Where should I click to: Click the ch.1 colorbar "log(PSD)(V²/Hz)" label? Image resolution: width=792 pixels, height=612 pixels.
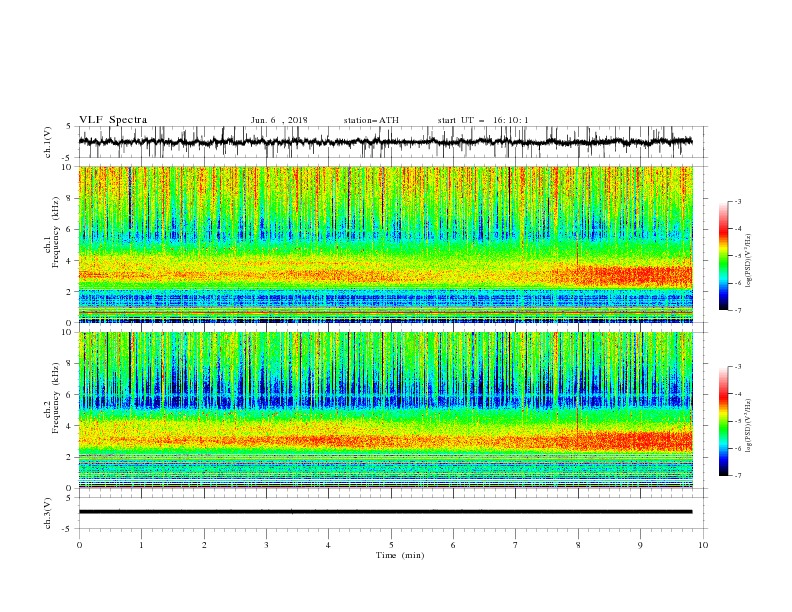click(748, 261)
